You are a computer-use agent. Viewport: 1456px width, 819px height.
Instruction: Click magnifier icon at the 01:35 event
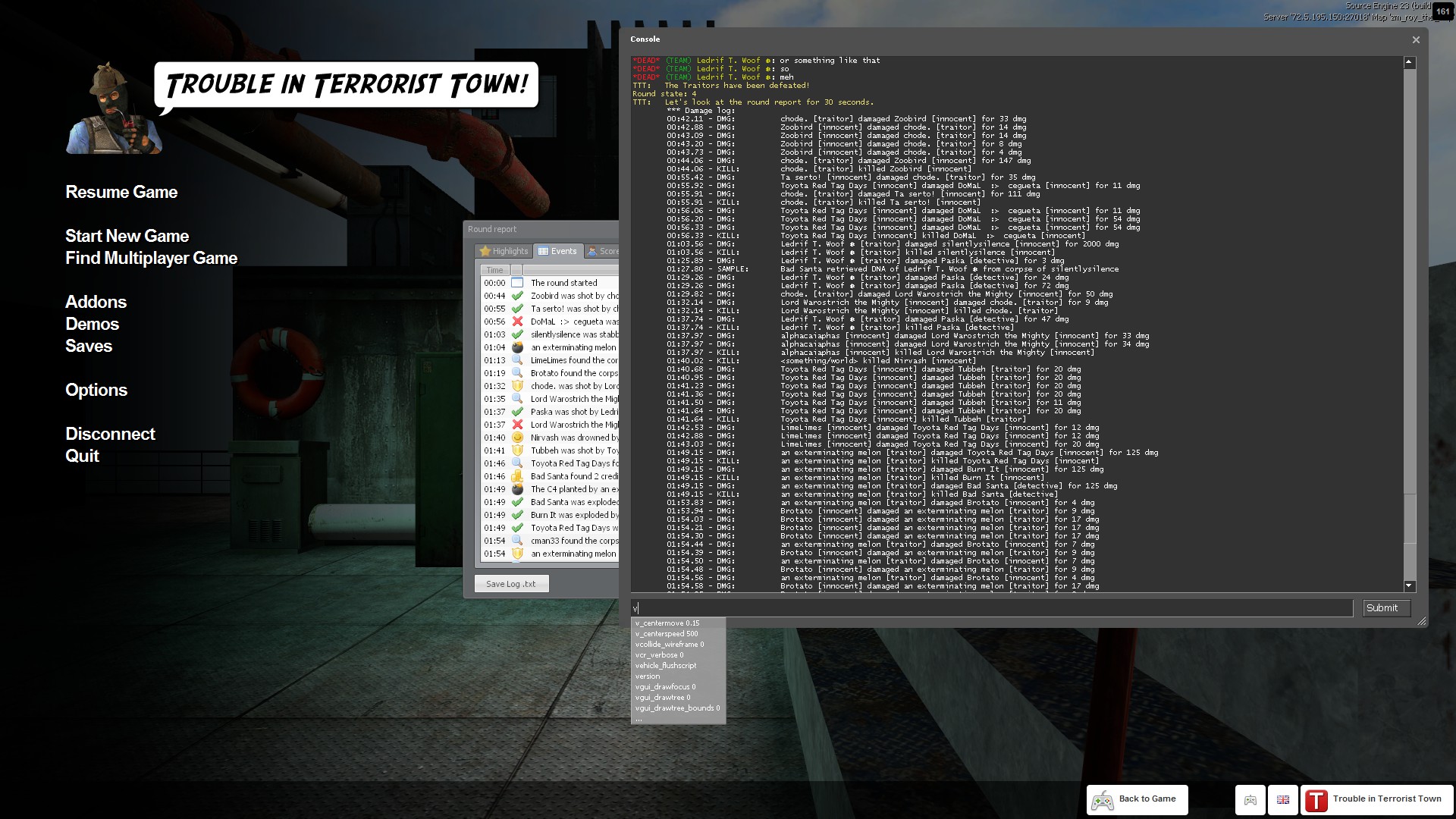[x=517, y=399]
